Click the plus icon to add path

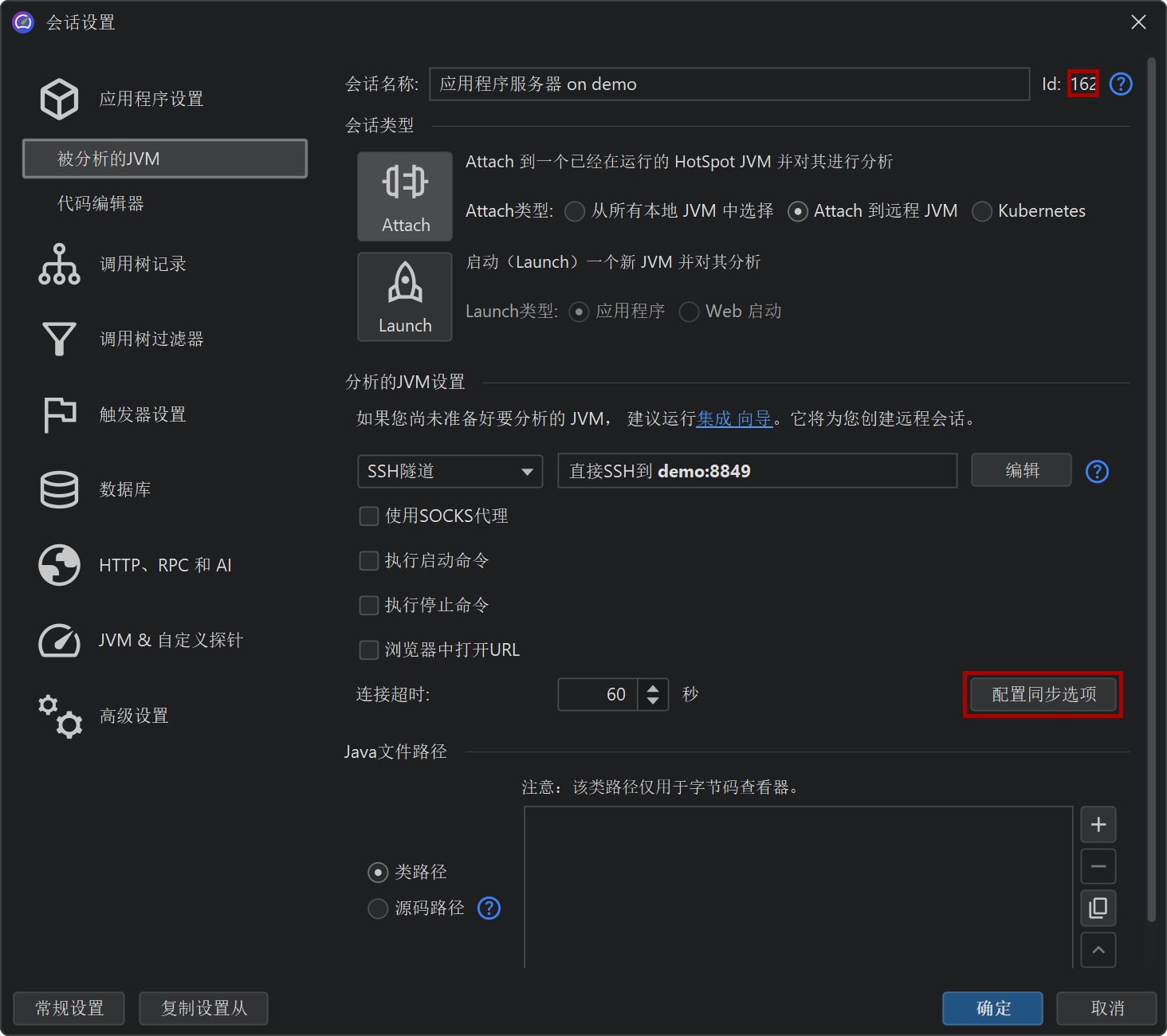(1098, 825)
